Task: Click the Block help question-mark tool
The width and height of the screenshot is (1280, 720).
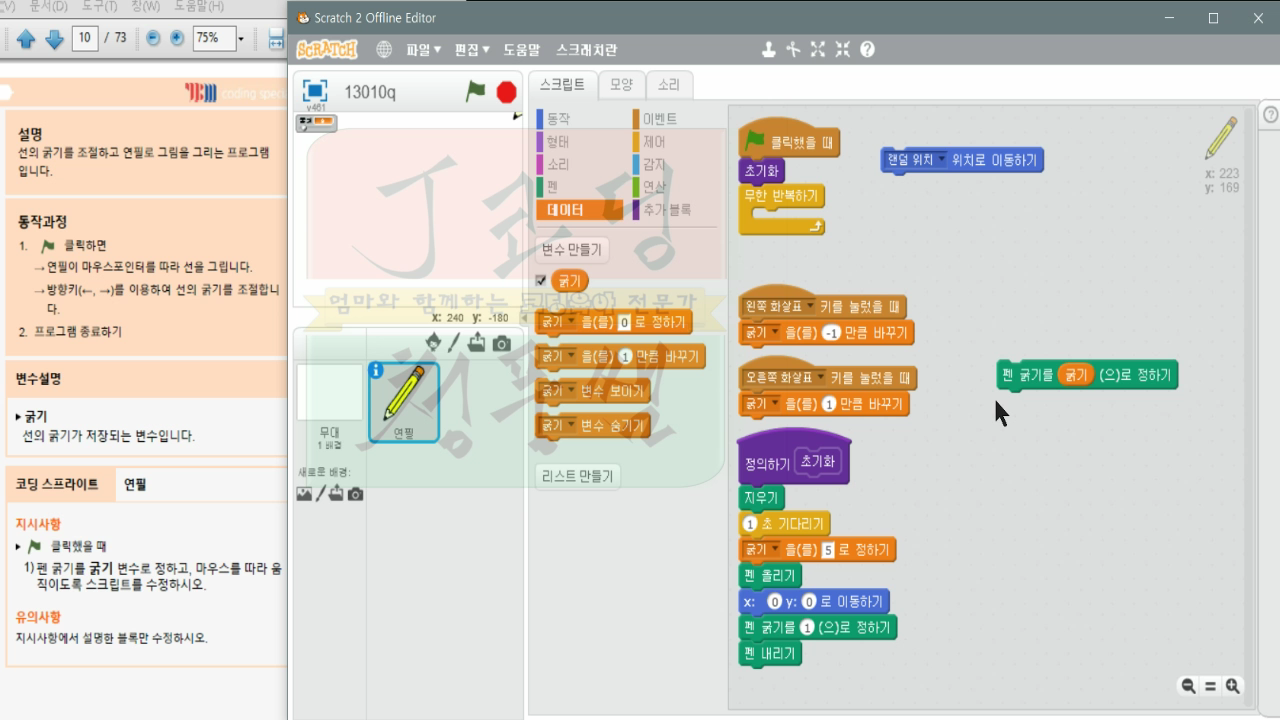Action: (867, 49)
